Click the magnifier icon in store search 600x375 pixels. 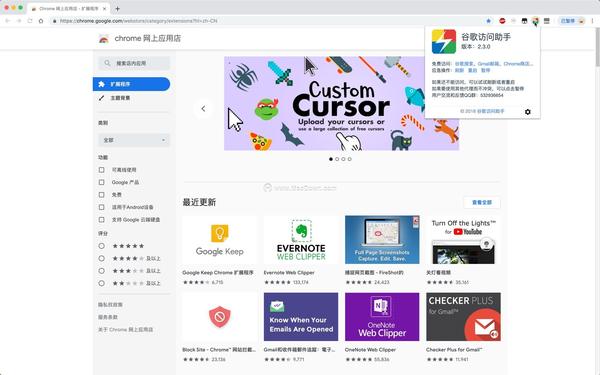[107, 63]
